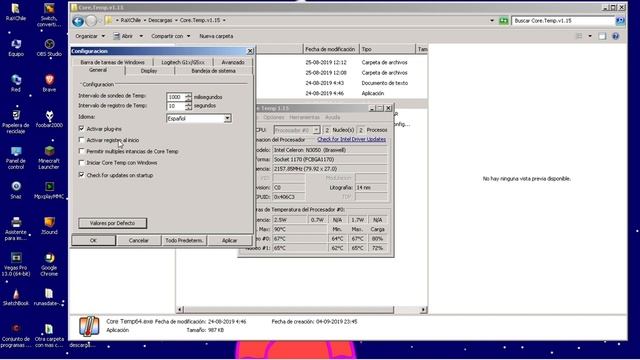640x360 pixels.
Task: Select the General tab
Action: tap(98, 70)
